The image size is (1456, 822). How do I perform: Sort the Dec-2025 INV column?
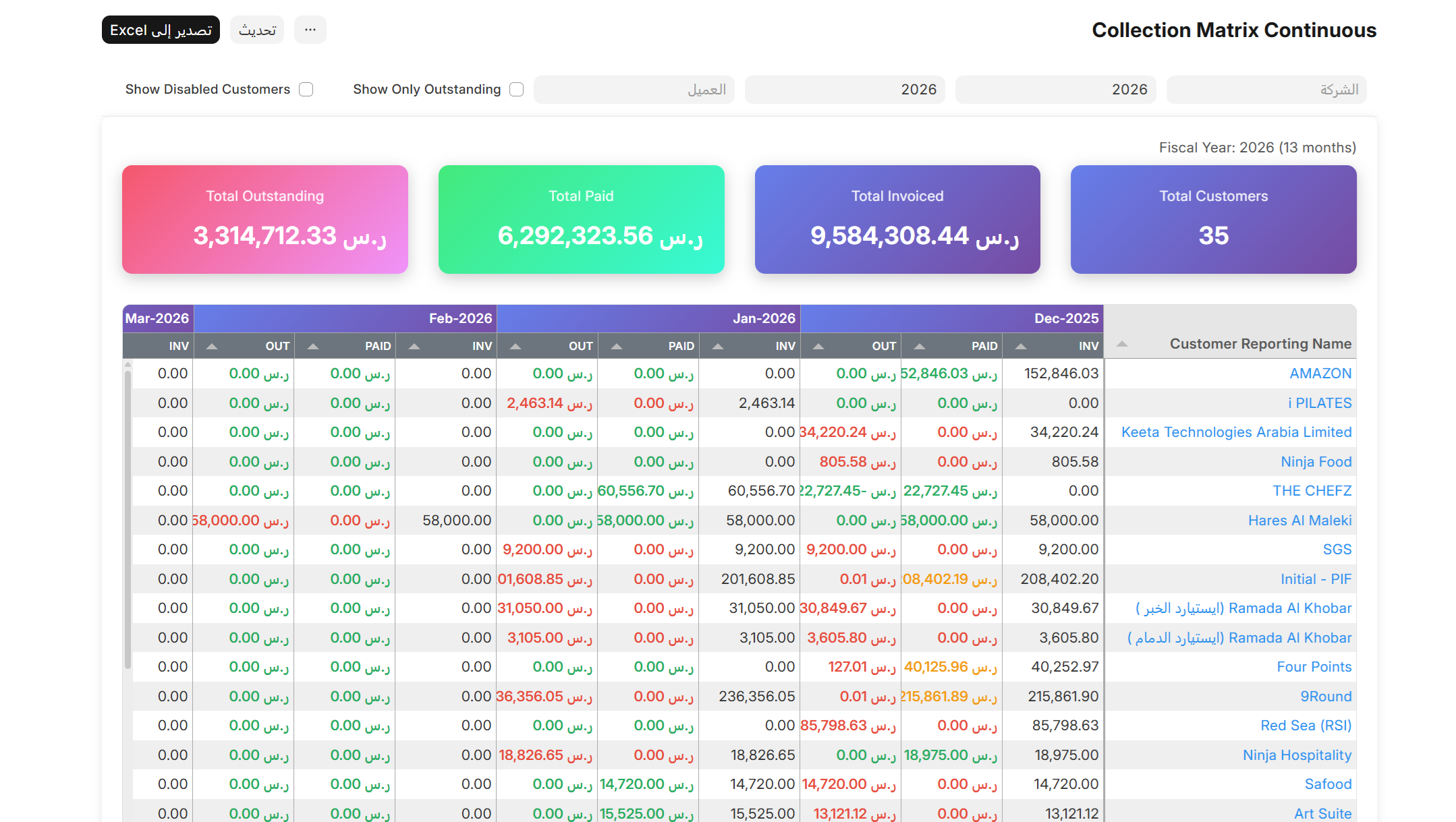point(1020,345)
